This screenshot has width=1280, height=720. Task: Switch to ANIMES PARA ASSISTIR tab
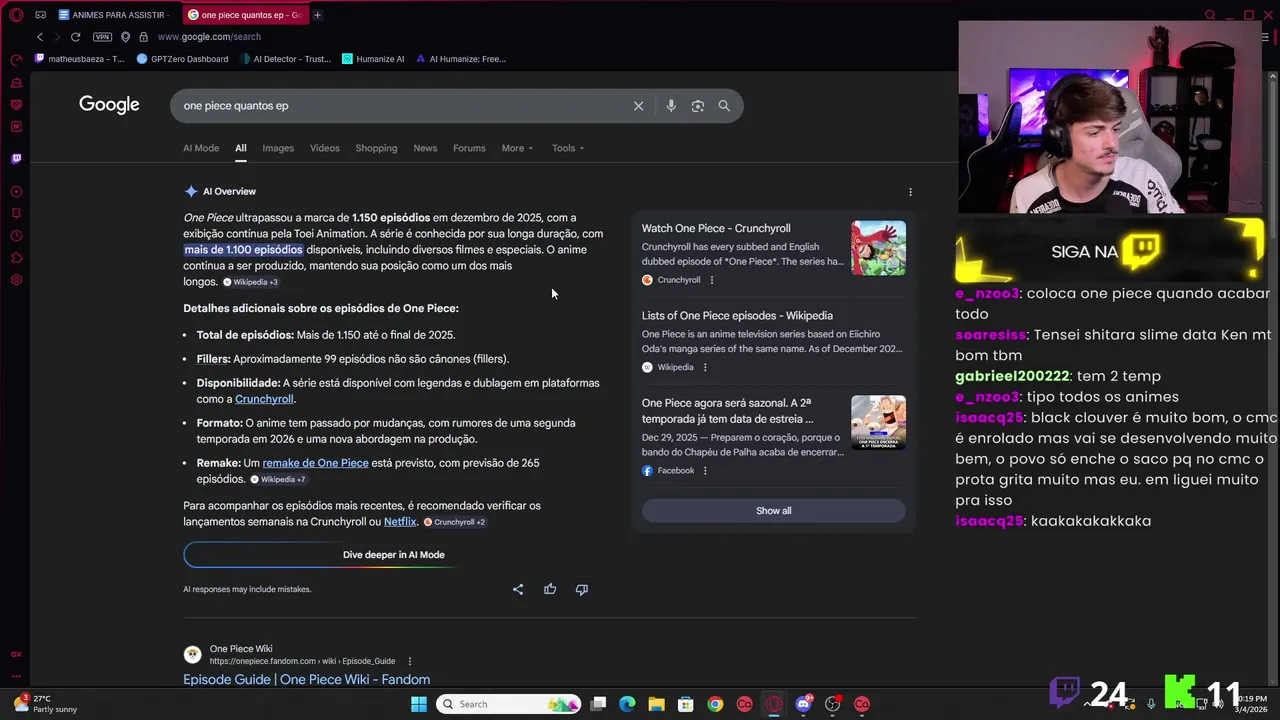pyautogui.click(x=115, y=15)
